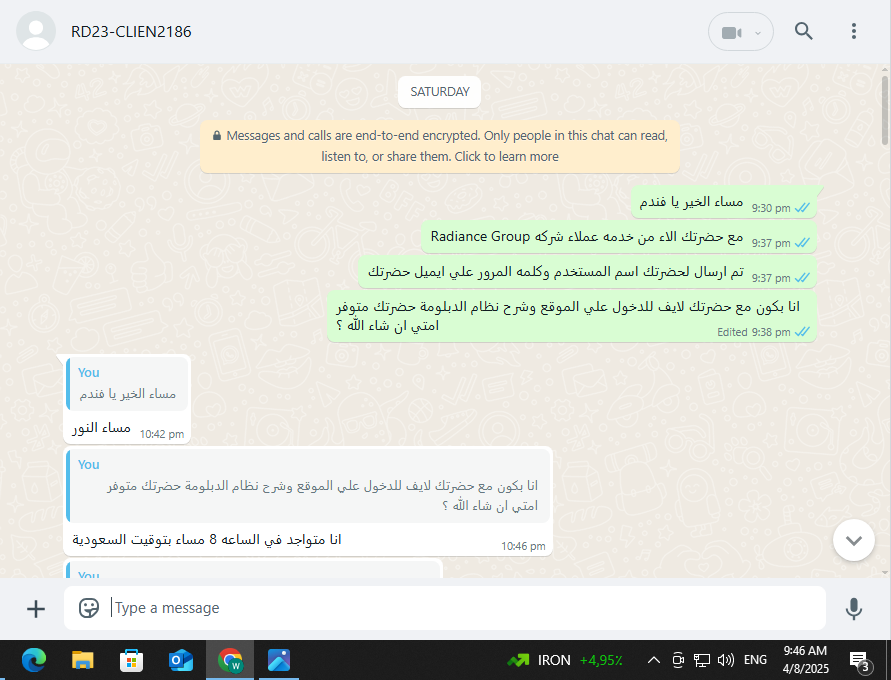Open Outlook from the taskbar
891x680 pixels.
(x=181, y=660)
